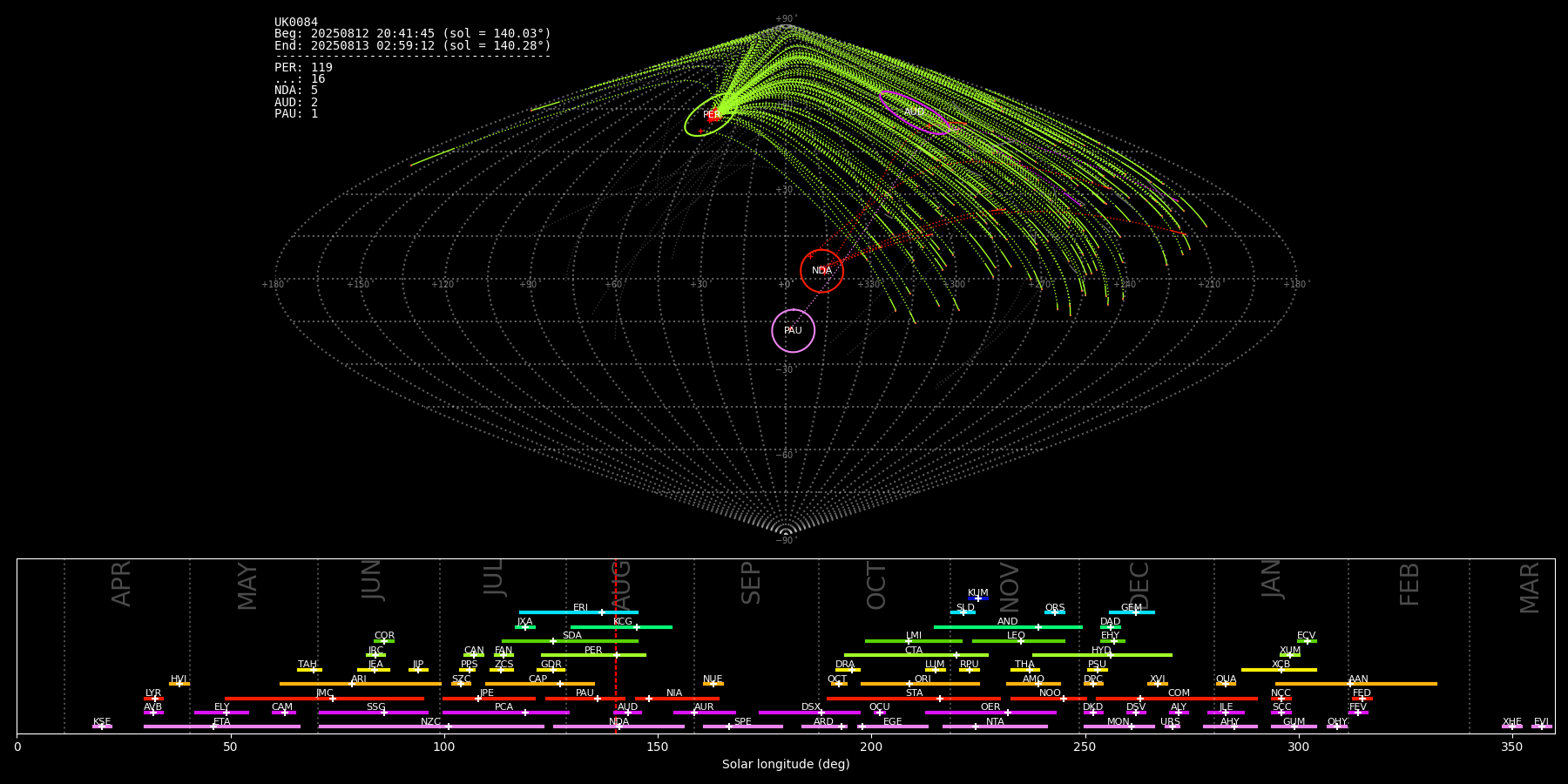
Task: Click the NZC shower label in timeline
Action: pyautogui.click(x=430, y=722)
